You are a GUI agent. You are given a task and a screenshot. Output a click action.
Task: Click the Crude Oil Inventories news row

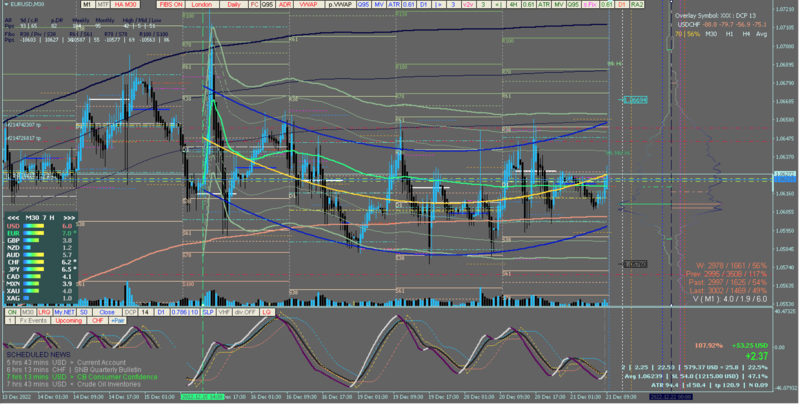(73, 384)
